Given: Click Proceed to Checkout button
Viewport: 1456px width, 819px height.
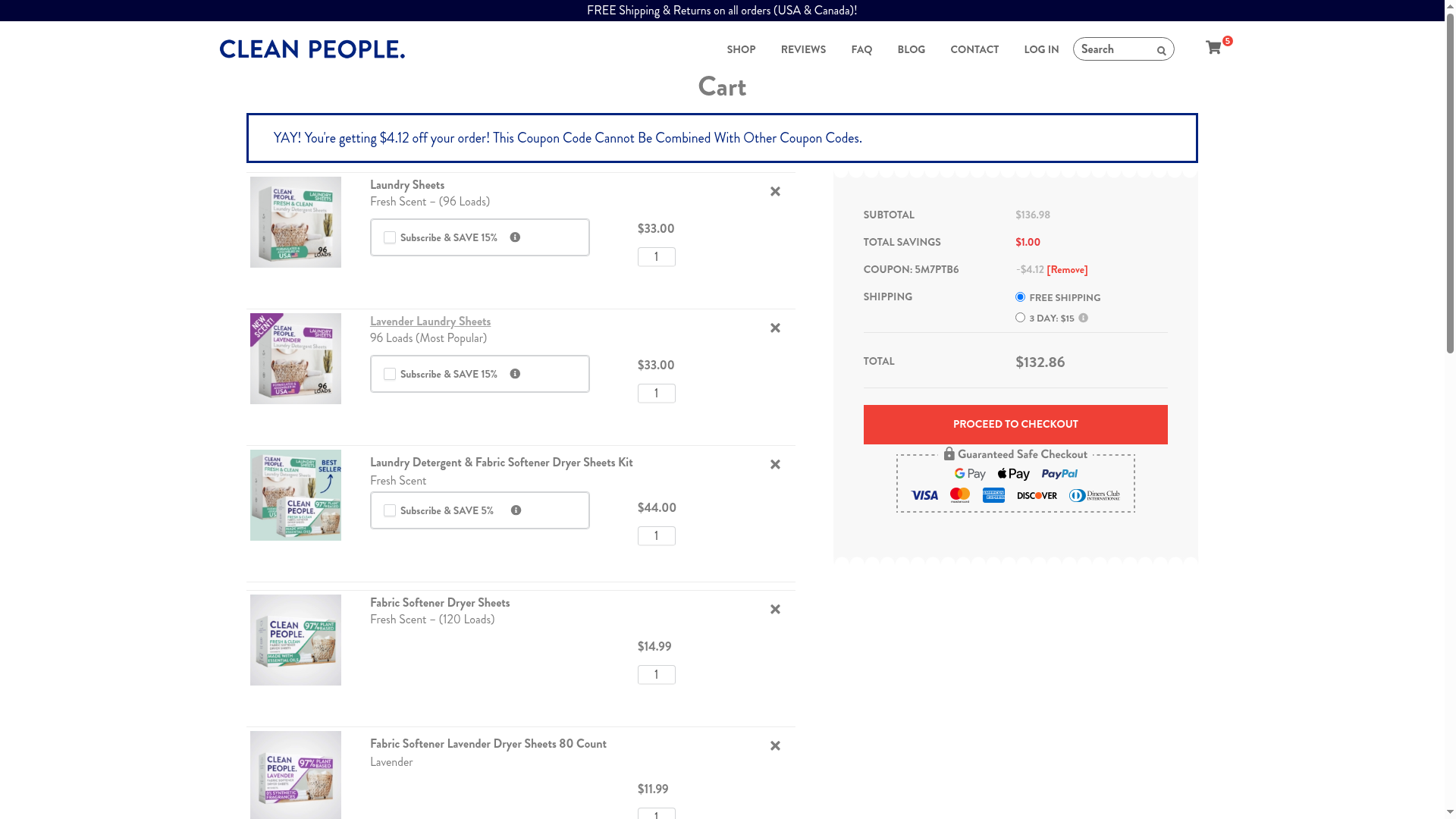Looking at the screenshot, I should point(1015,425).
